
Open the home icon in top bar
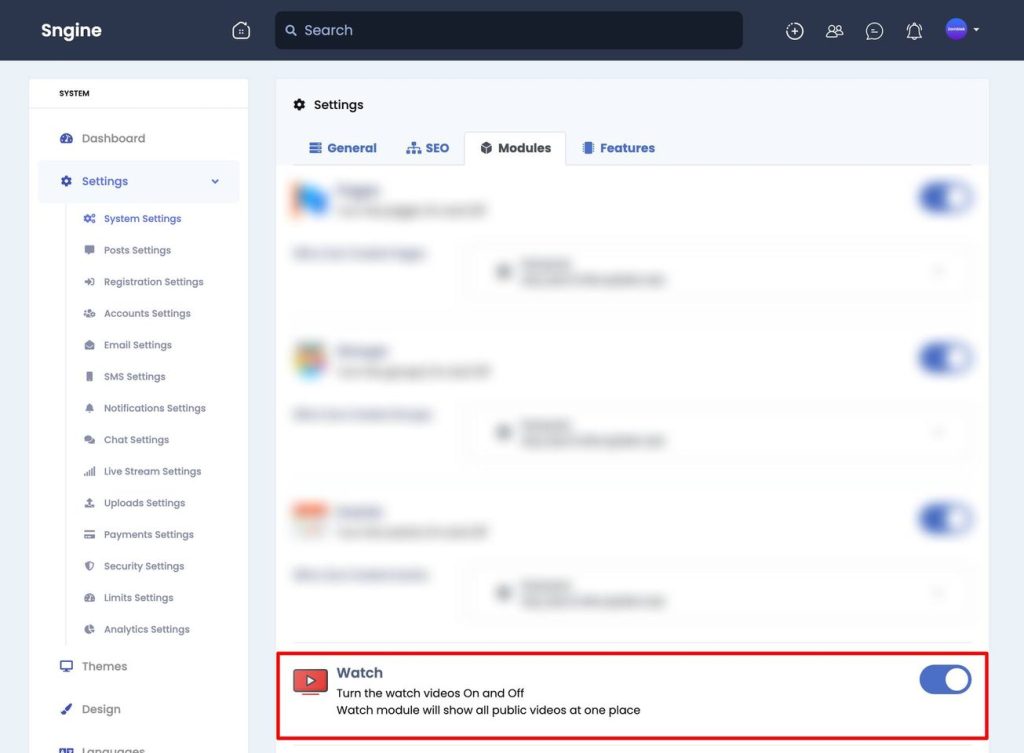(241, 30)
